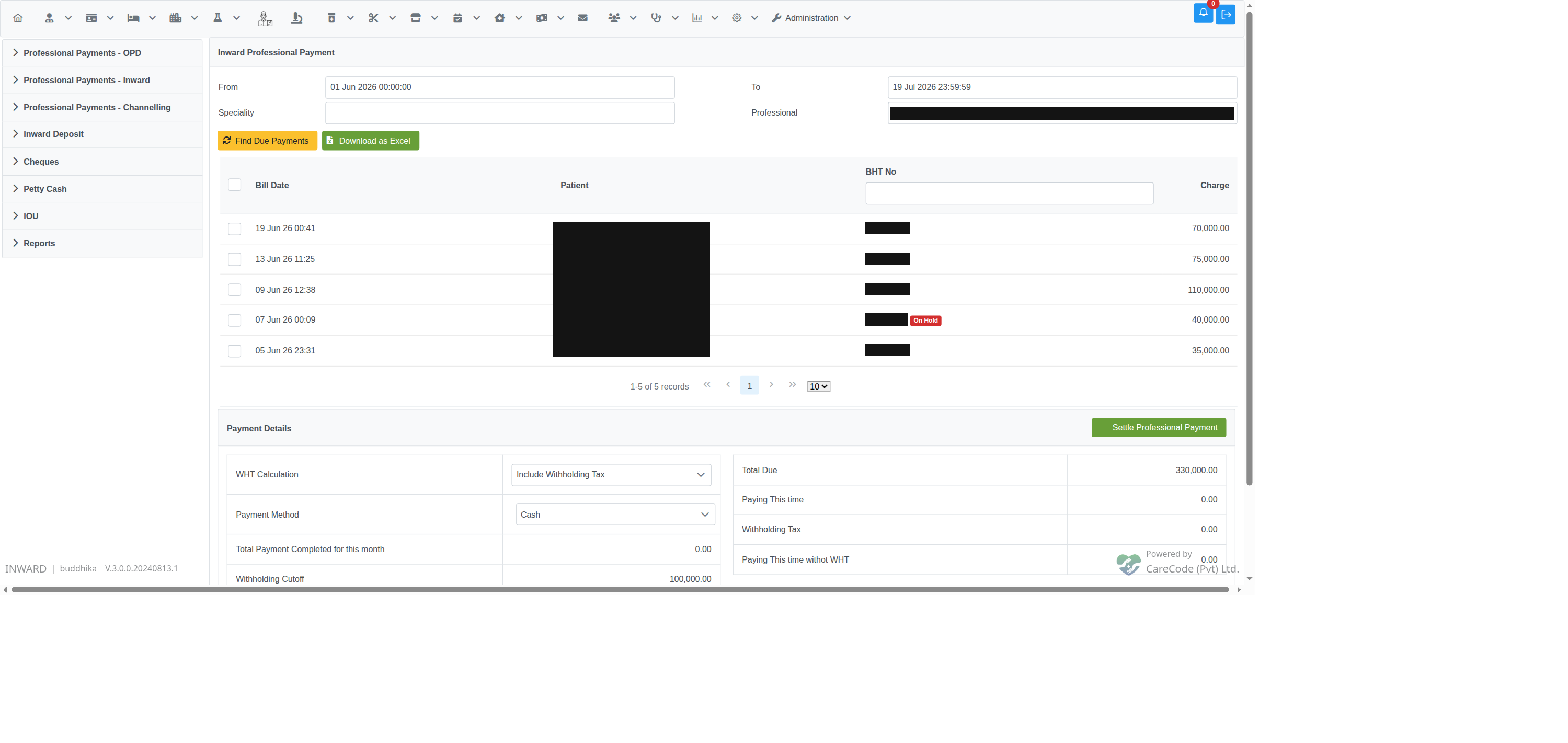Open the Payment Method dropdown
Screen dimensions: 1568x743
point(615,515)
